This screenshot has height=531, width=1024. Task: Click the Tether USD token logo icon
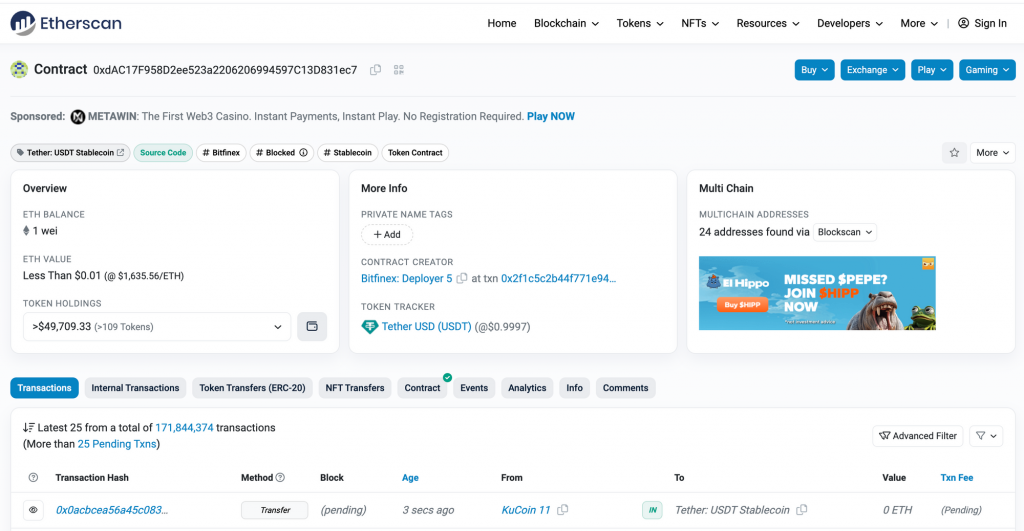point(370,327)
